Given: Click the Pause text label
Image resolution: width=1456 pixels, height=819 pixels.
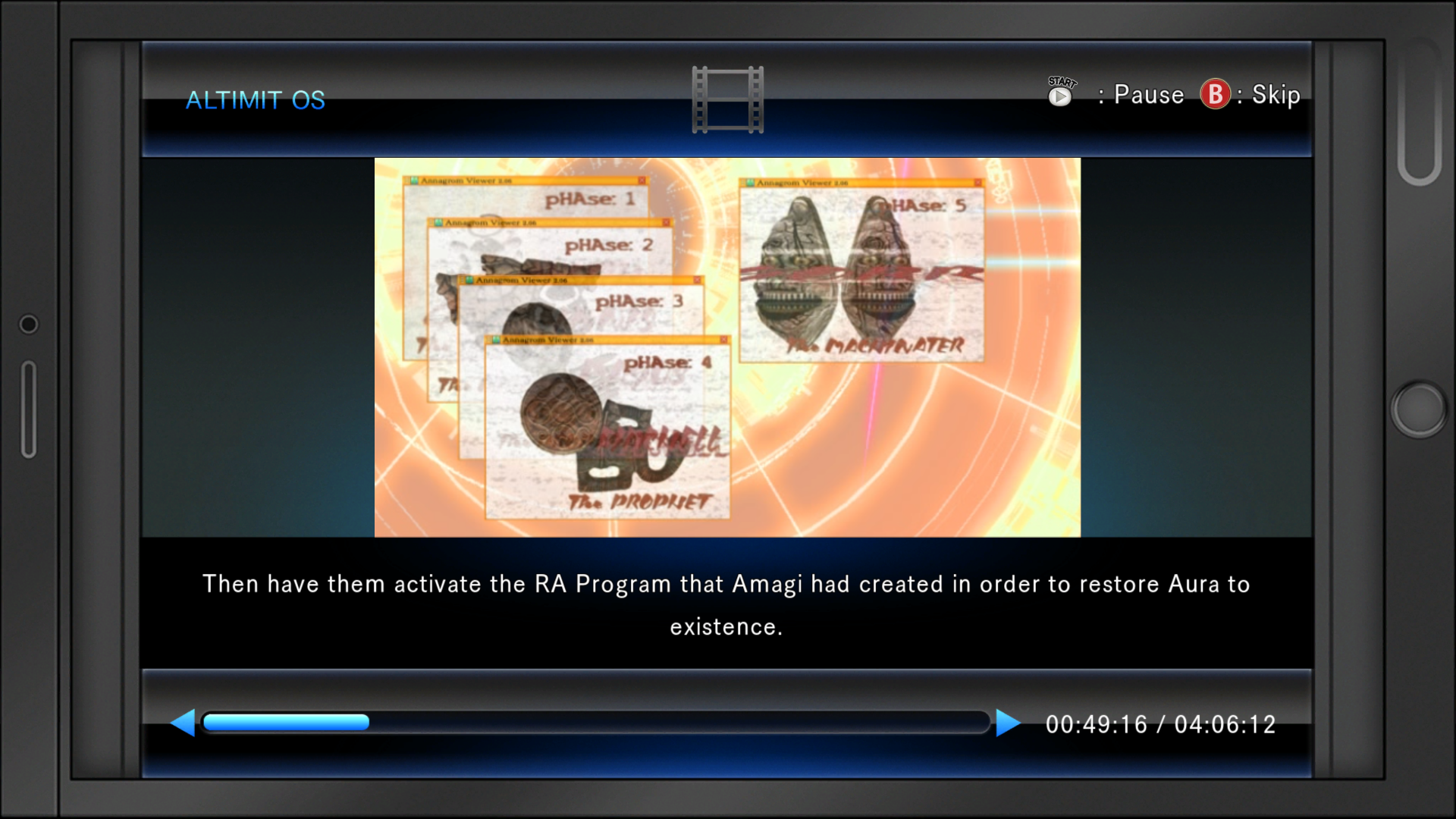Looking at the screenshot, I should (1148, 96).
